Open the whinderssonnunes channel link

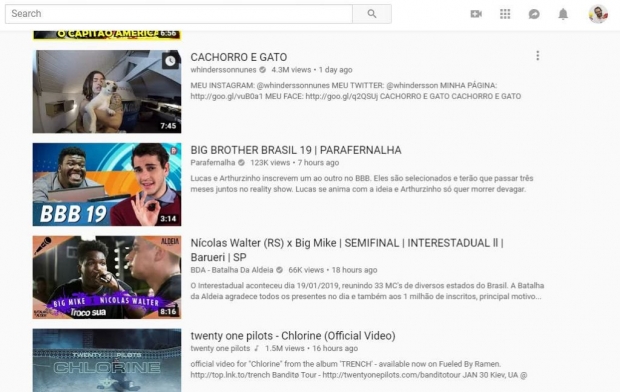pos(223,70)
